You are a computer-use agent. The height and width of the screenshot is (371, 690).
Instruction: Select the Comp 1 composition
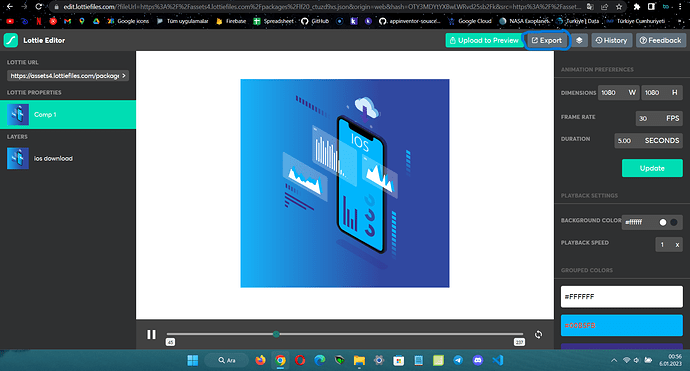click(68, 114)
